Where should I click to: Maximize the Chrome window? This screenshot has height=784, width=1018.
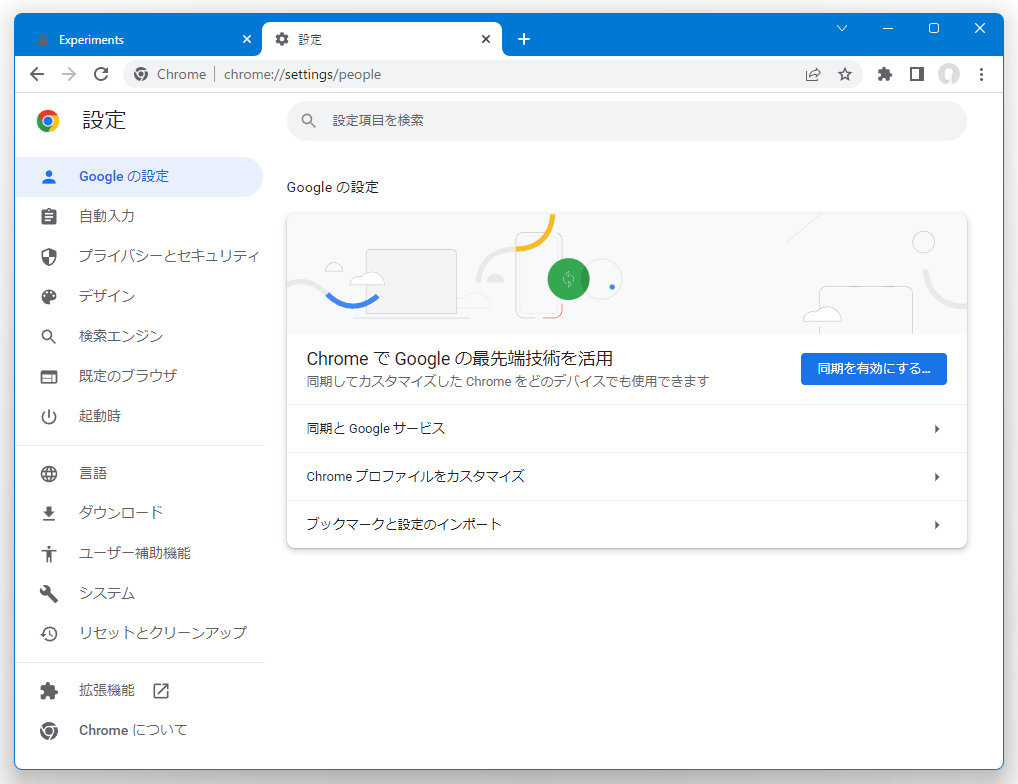click(x=934, y=28)
